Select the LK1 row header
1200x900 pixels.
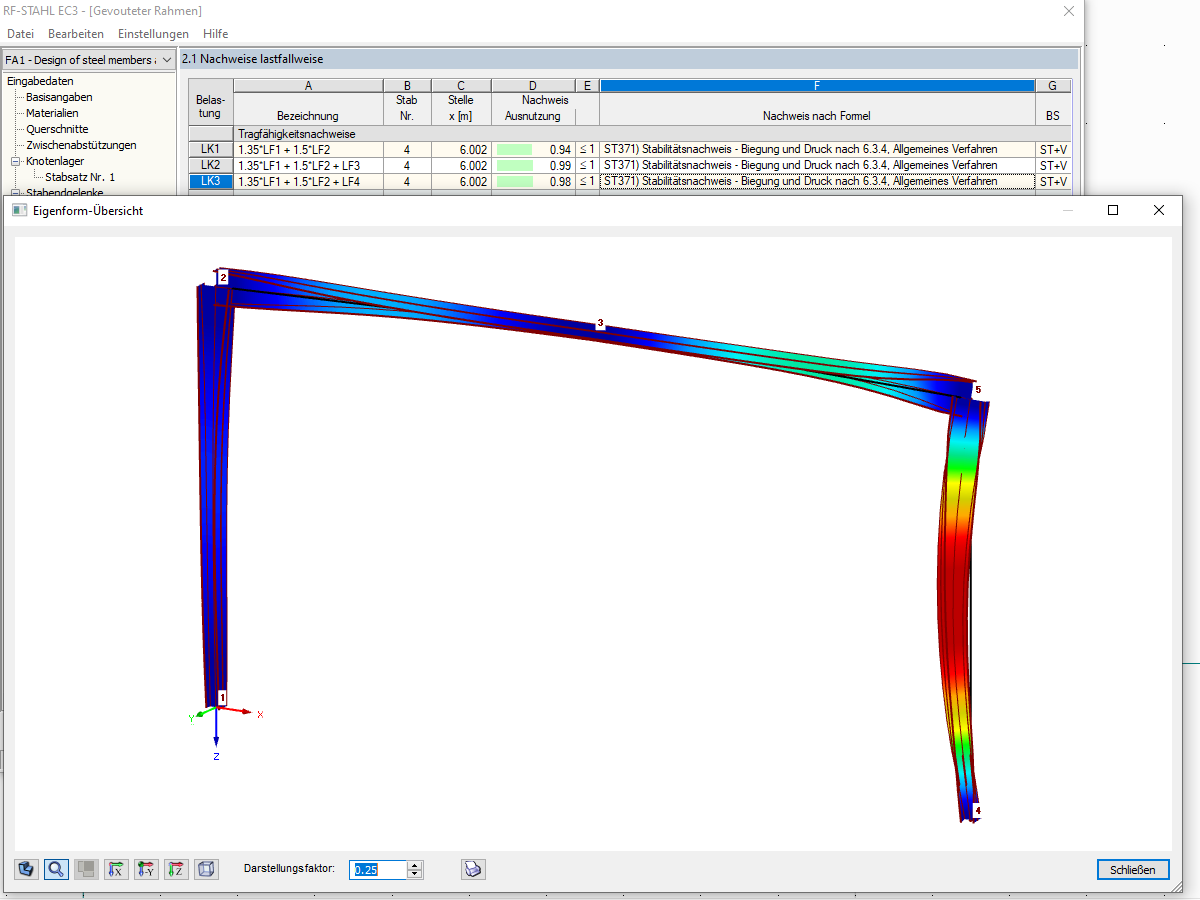click(x=210, y=149)
